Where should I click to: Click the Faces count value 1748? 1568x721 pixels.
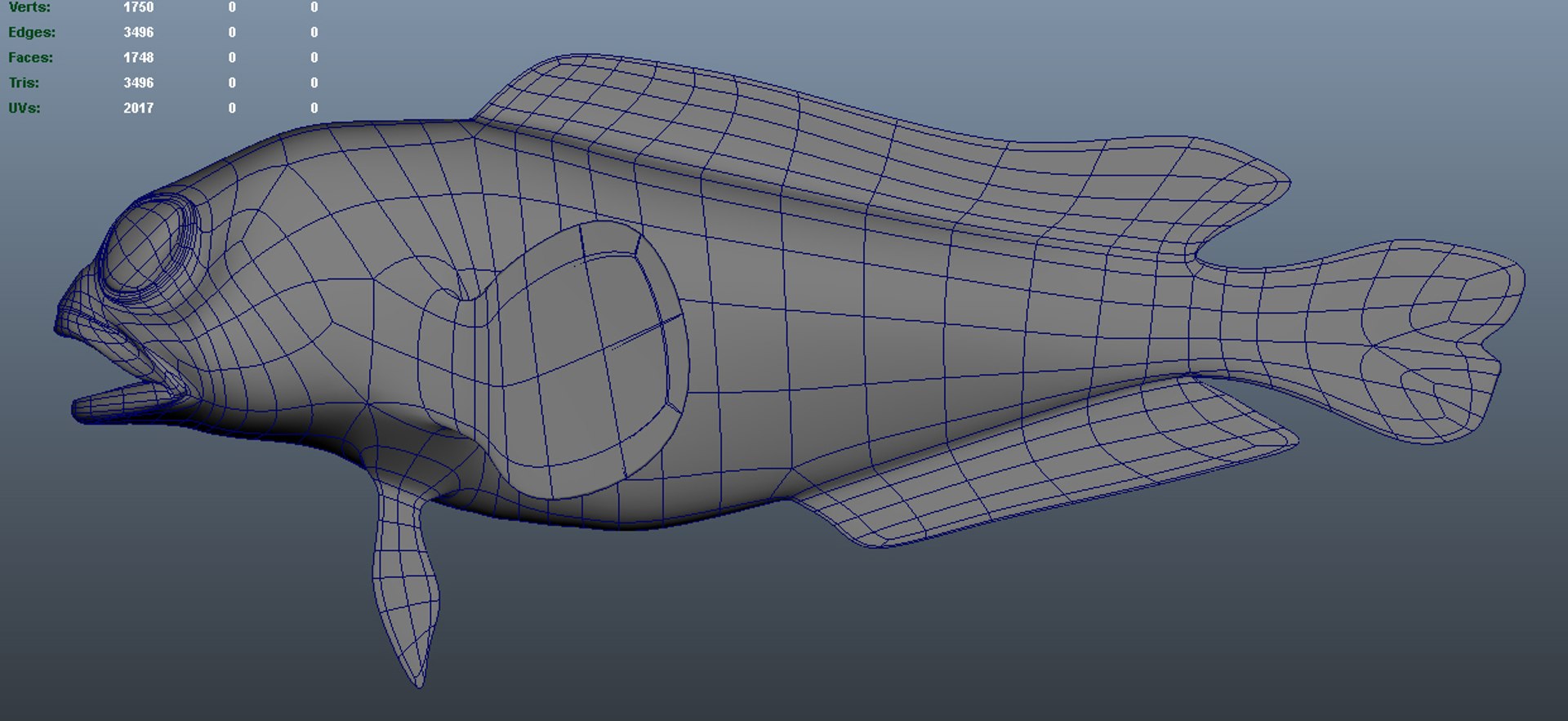[138, 58]
